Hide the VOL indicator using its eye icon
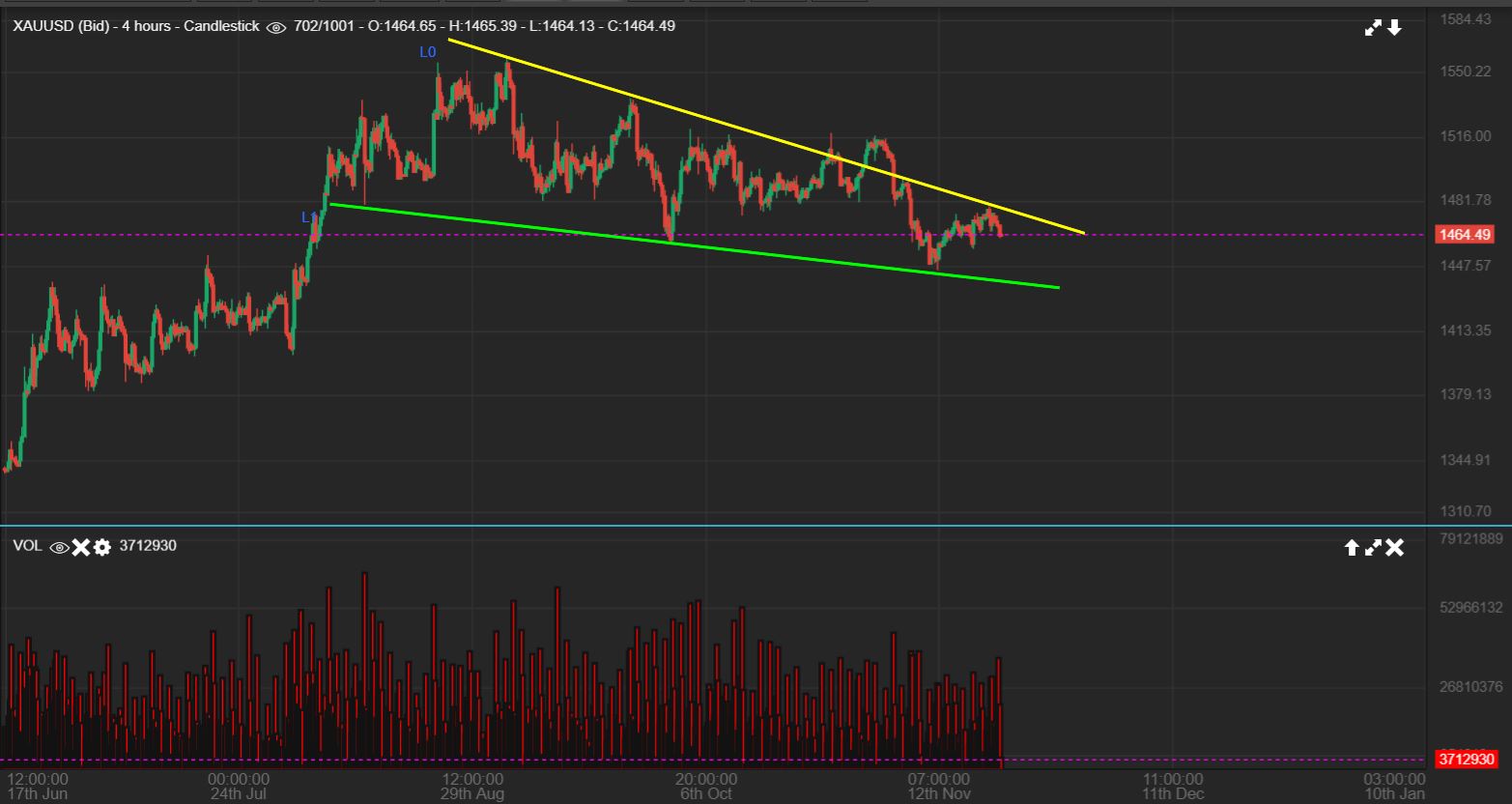The width and height of the screenshot is (1512, 804). pos(59,547)
